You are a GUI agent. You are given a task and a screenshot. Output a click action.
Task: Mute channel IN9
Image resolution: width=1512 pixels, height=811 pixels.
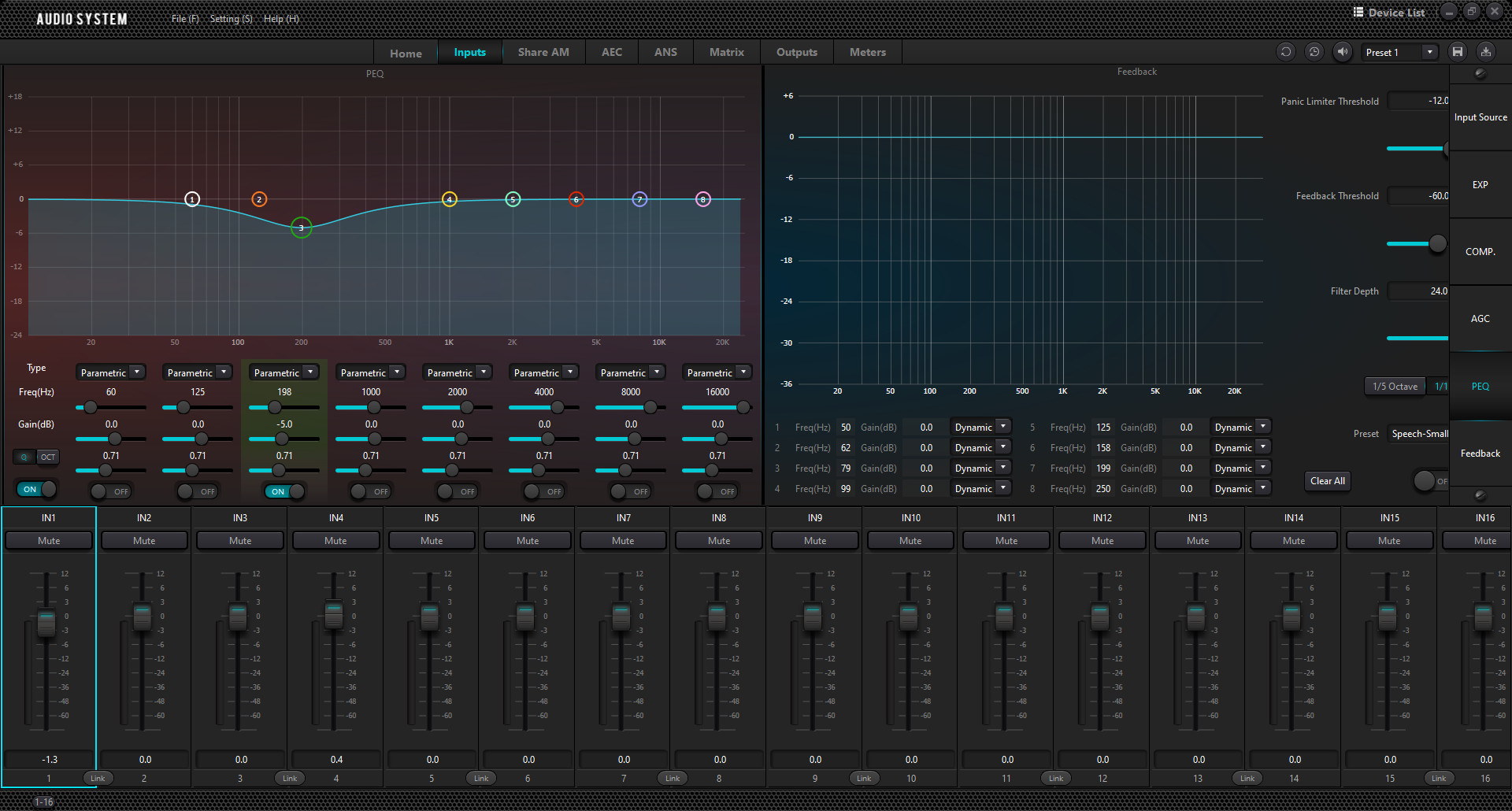815,541
